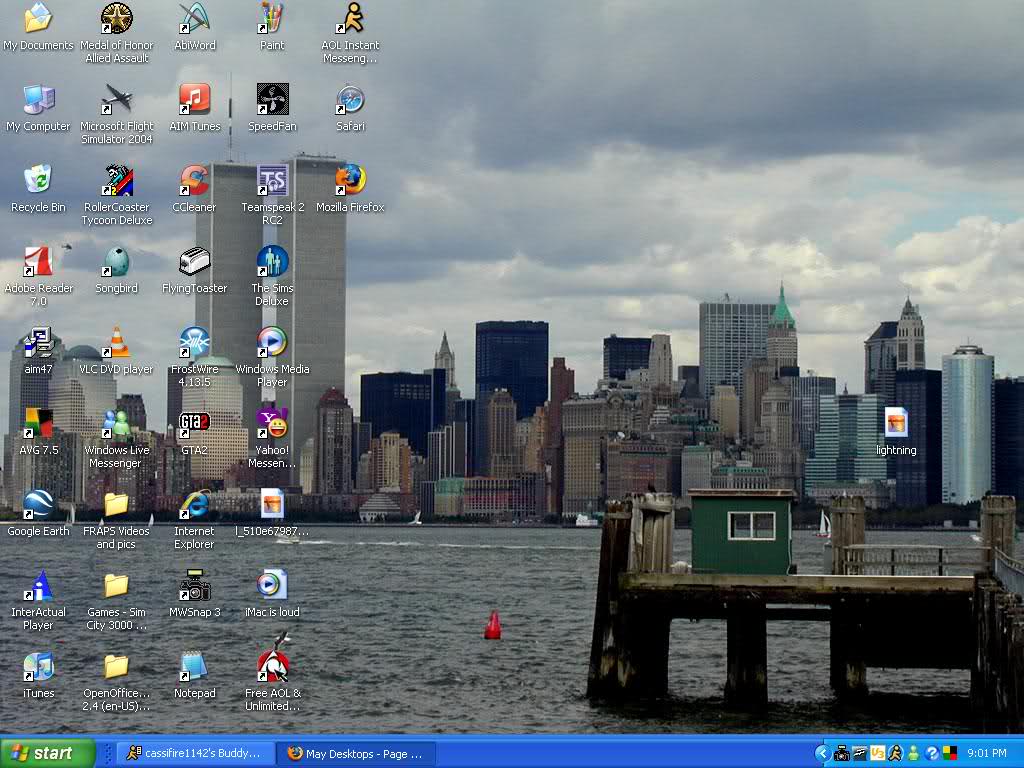
Task: Click the four-colored squares tray icon
Action: [950, 754]
